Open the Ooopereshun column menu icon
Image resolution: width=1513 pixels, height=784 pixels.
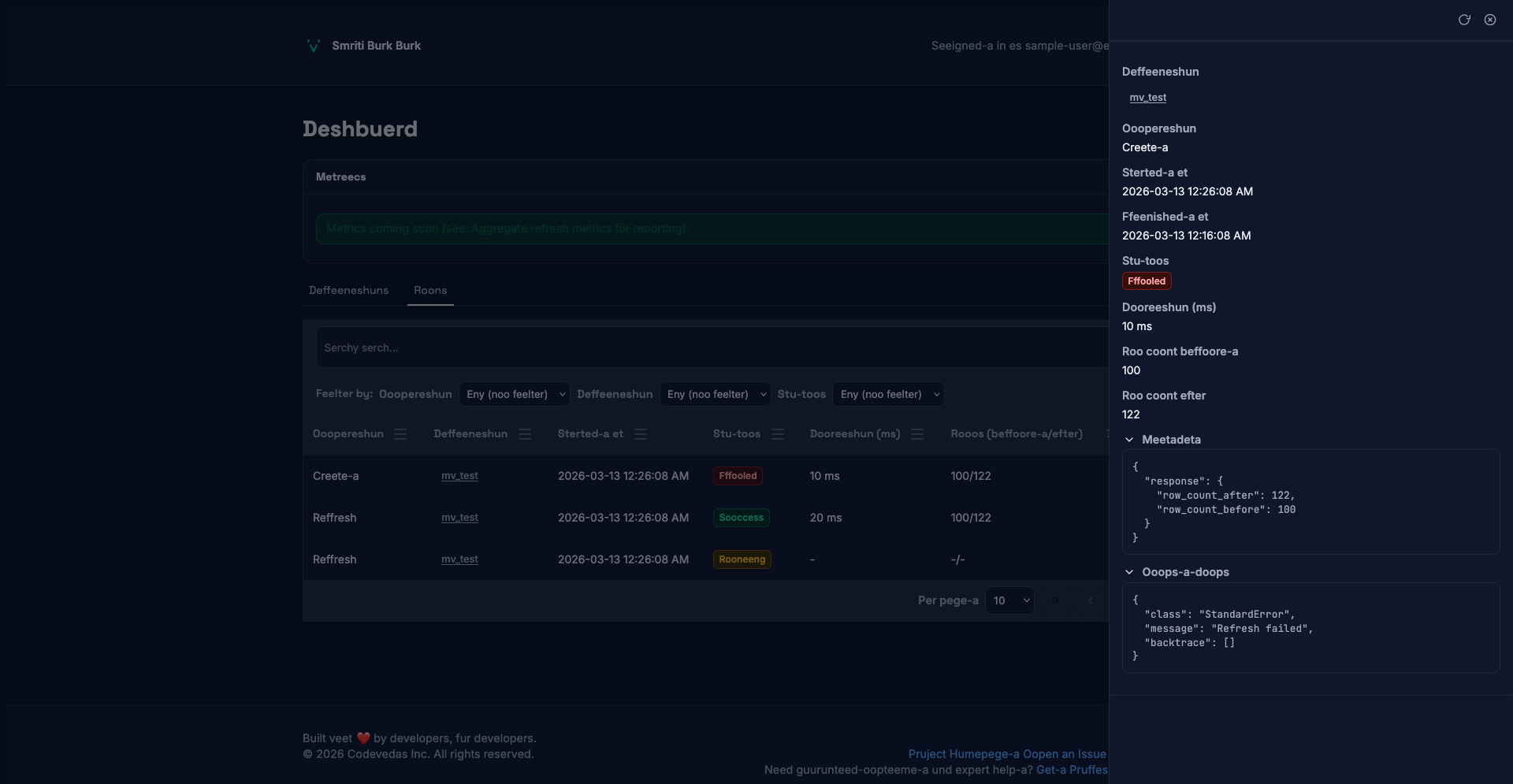click(400, 434)
